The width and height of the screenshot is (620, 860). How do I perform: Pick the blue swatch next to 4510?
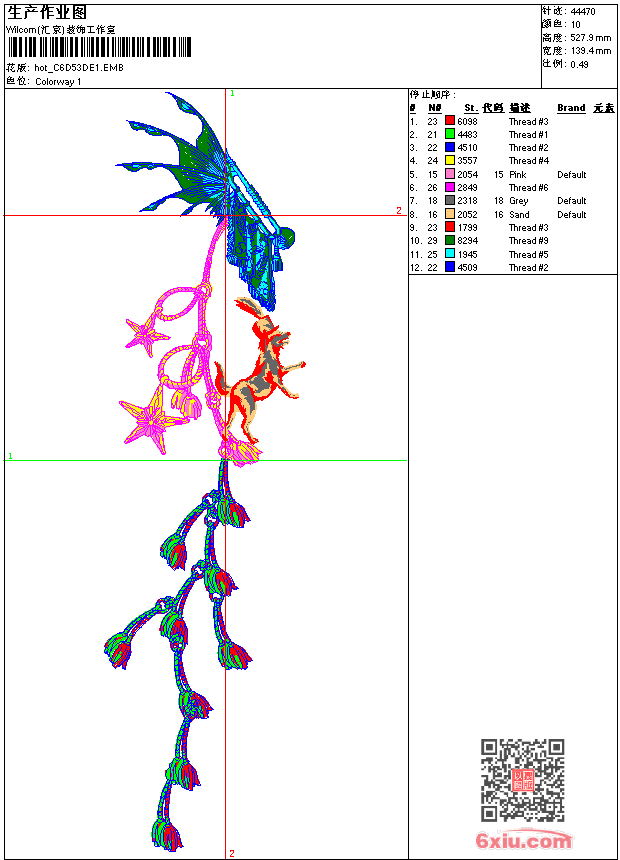coord(450,147)
